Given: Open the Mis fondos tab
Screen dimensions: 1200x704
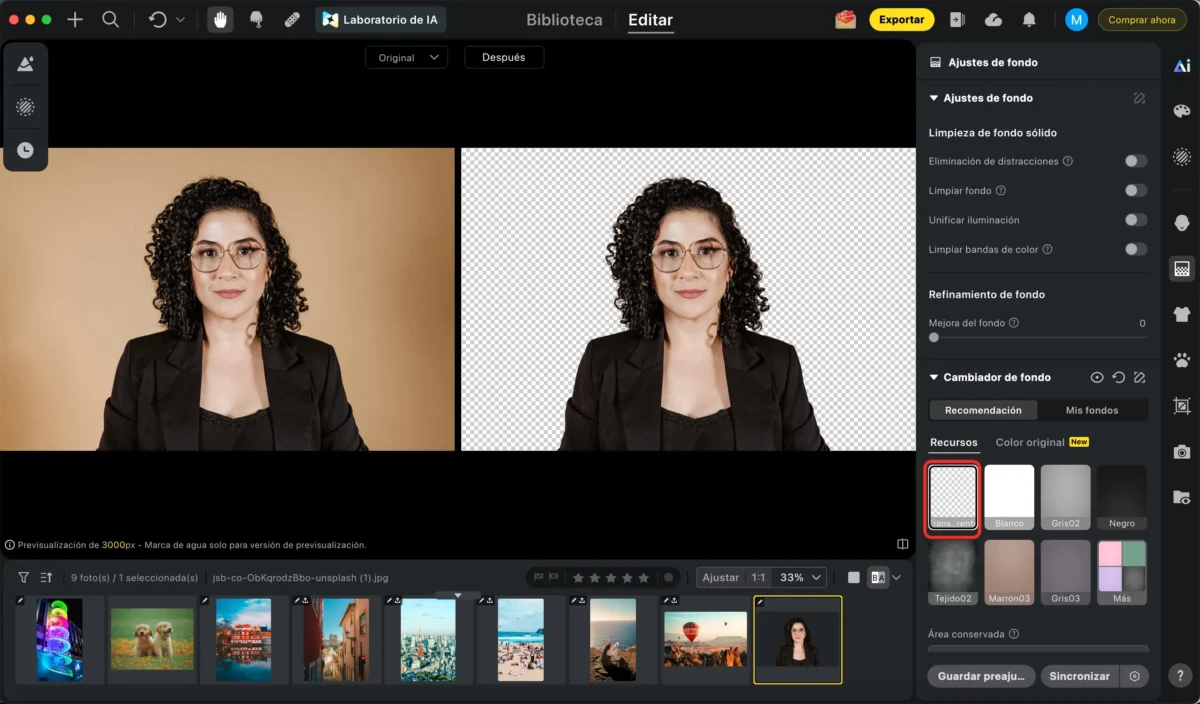Looking at the screenshot, I should (1091, 410).
